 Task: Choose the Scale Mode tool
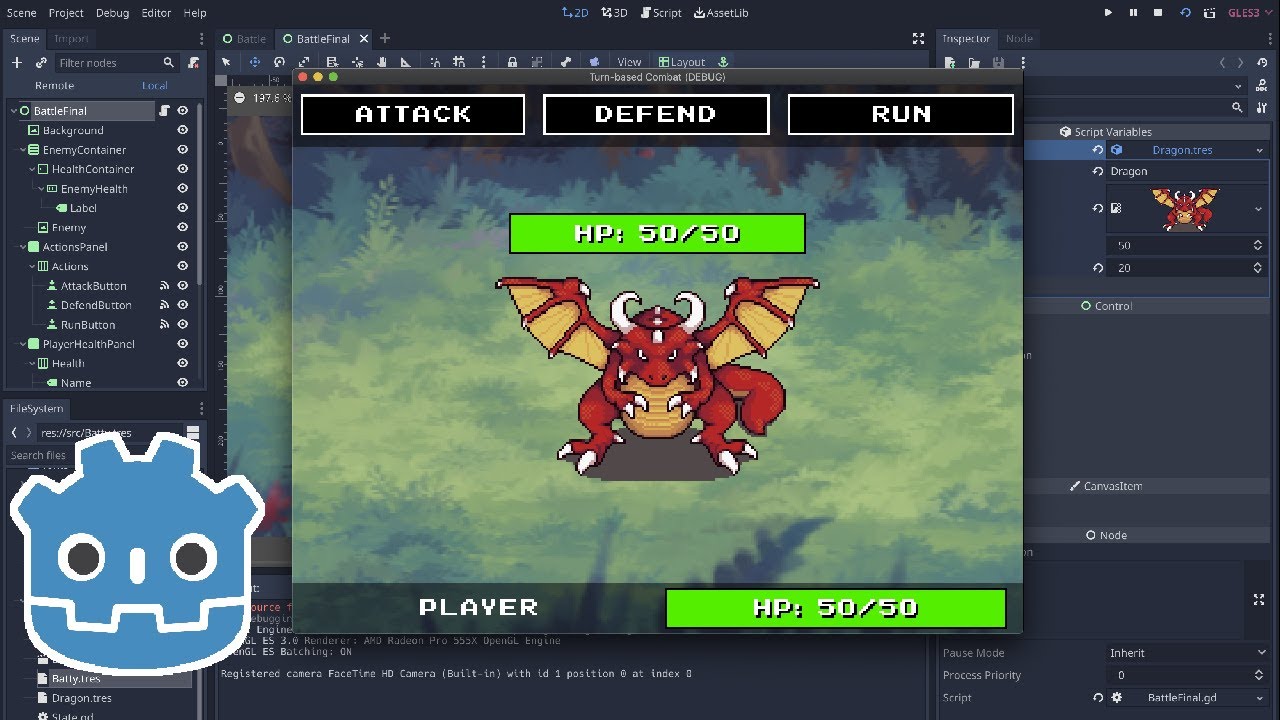[x=304, y=62]
